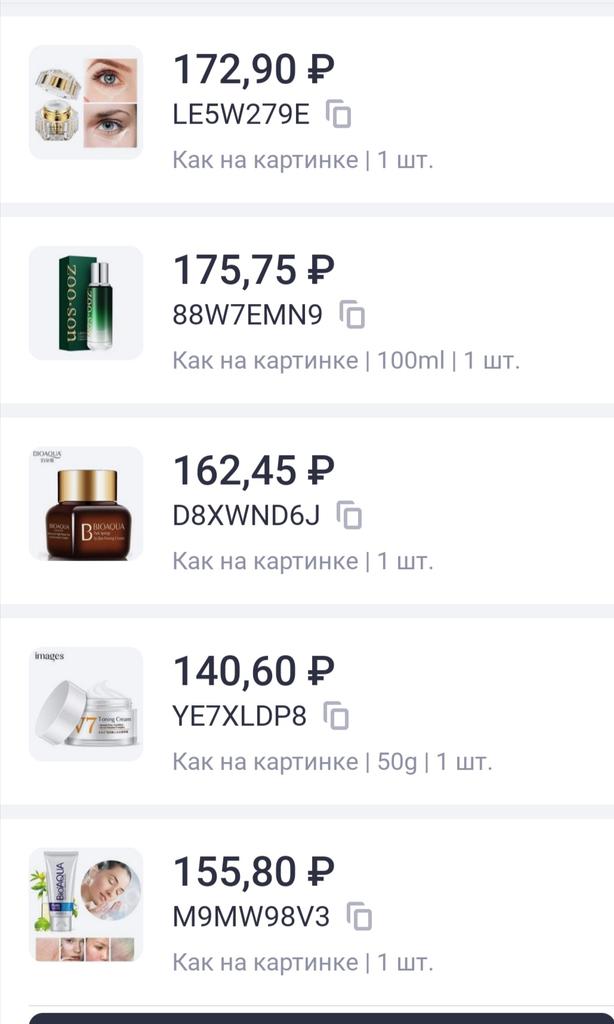This screenshot has height=1024, width=614.
Task: Open the V7 Toning Cream thumbnail
Action: (x=86, y=704)
